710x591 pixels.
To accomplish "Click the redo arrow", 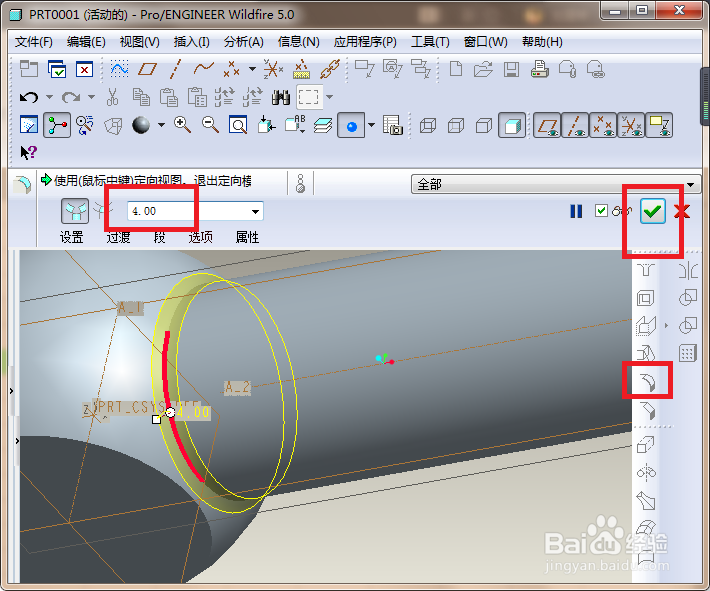I will [x=71, y=97].
